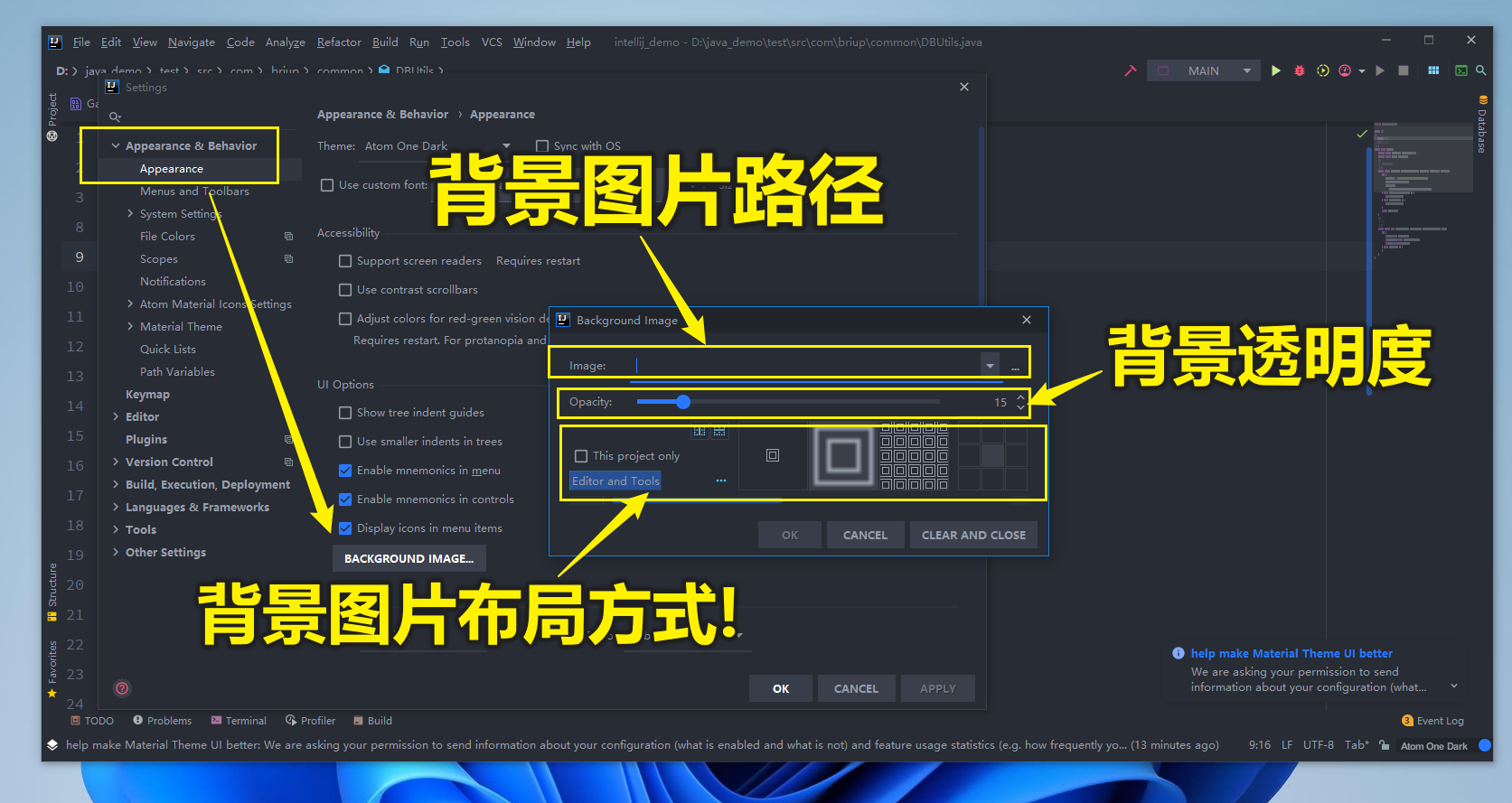Click the copy icon next to File Colors
The image size is (1512, 803).
coord(289,237)
